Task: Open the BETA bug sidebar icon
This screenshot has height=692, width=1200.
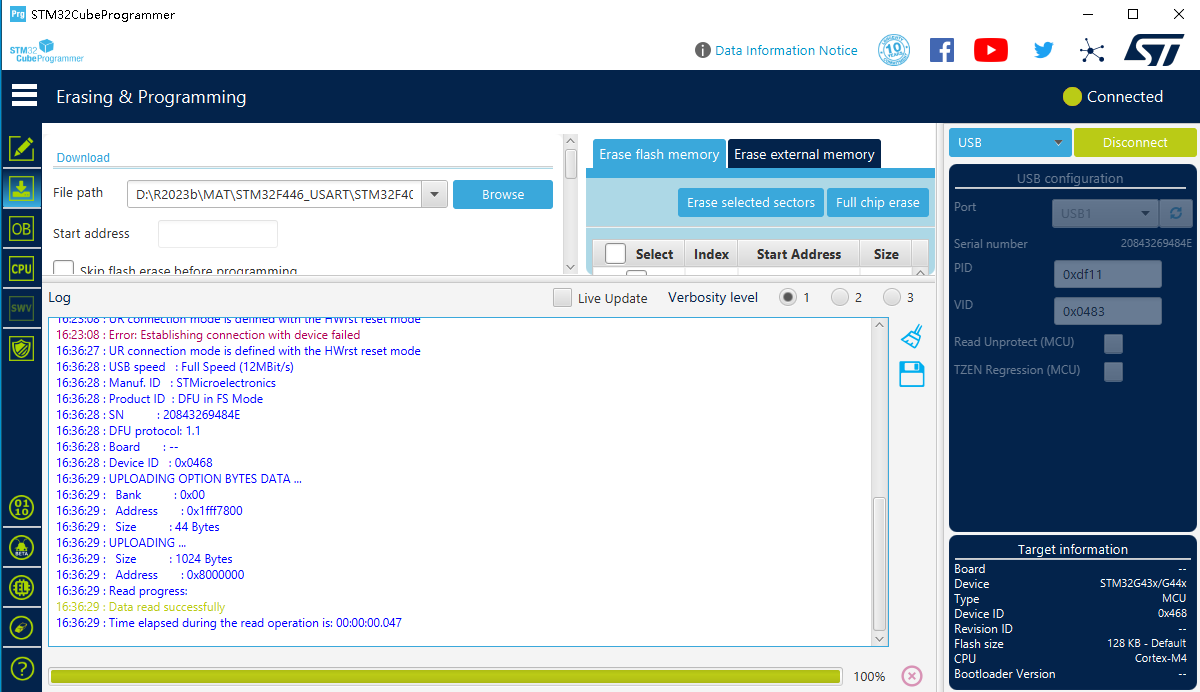Action: coord(21,547)
